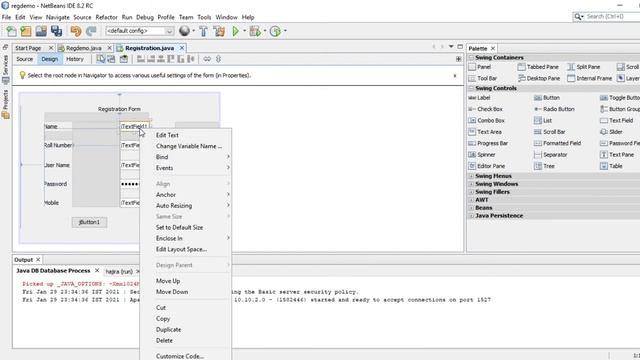Open the editor tabs list dropdown arrow
Image resolution: width=640 pixels, height=360 pixels.
click(x=451, y=47)
